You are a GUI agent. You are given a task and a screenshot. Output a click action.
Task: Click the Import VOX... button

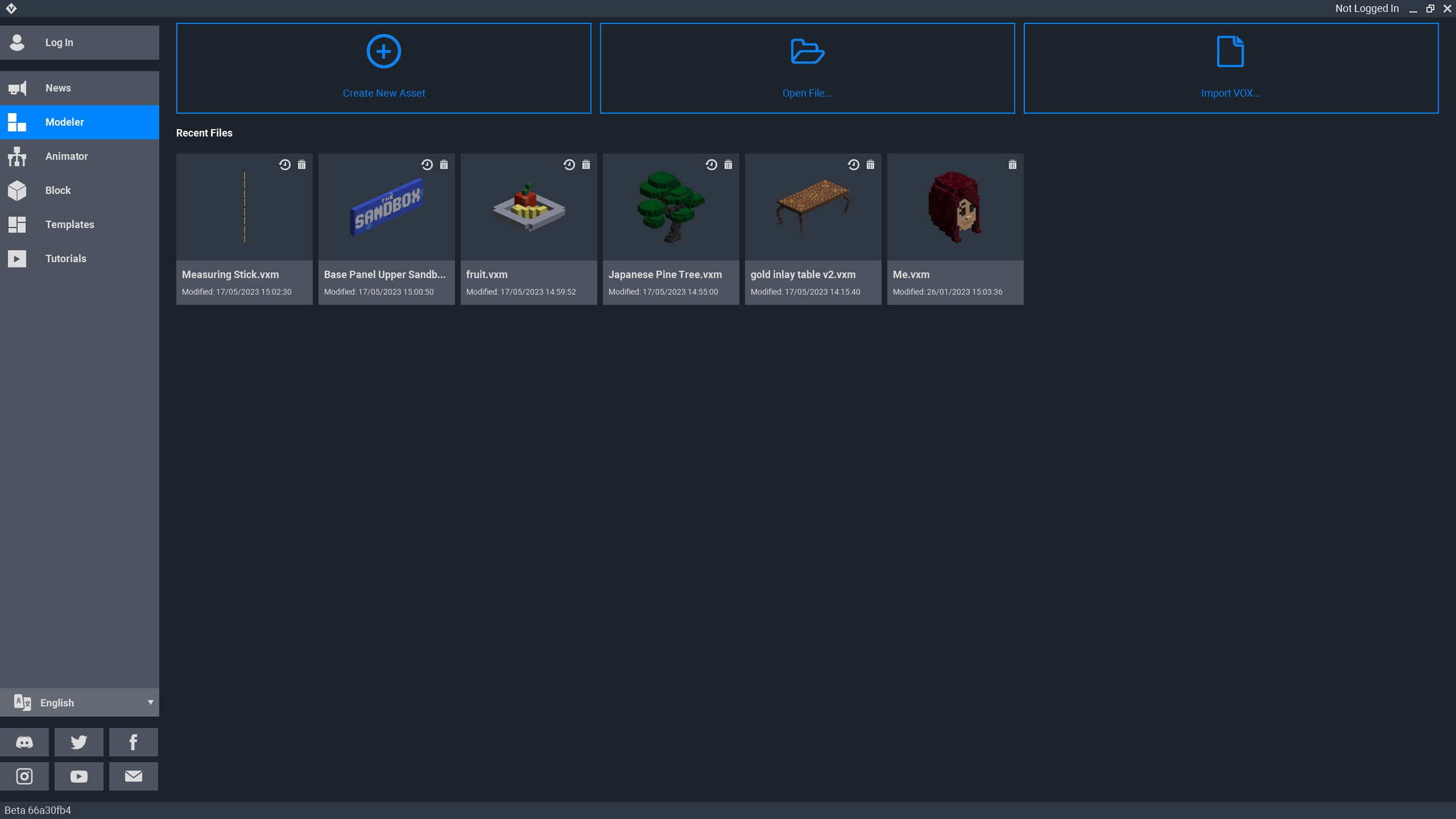click(1230, 68)
